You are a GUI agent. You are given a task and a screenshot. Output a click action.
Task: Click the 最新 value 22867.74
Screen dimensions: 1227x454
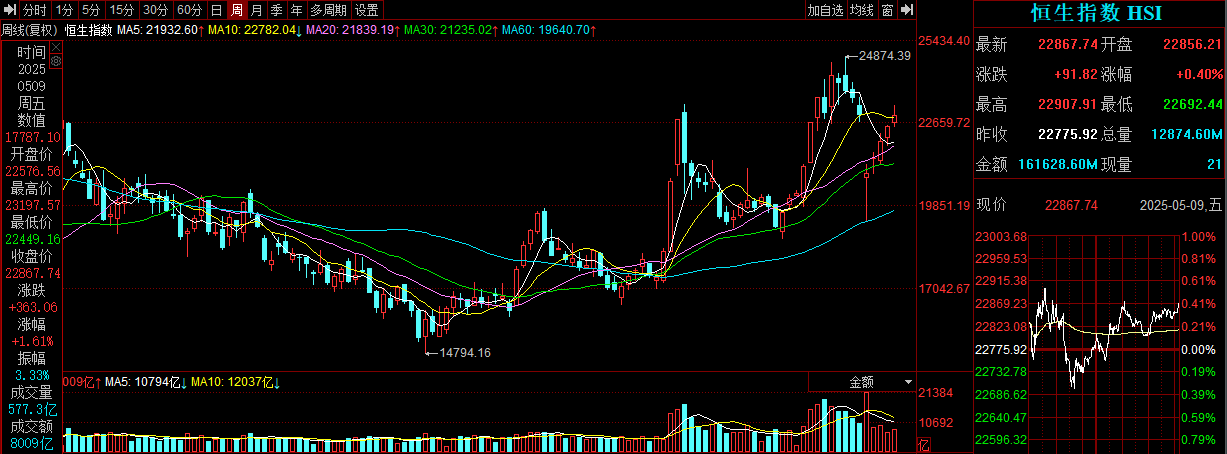point(1068,45)
